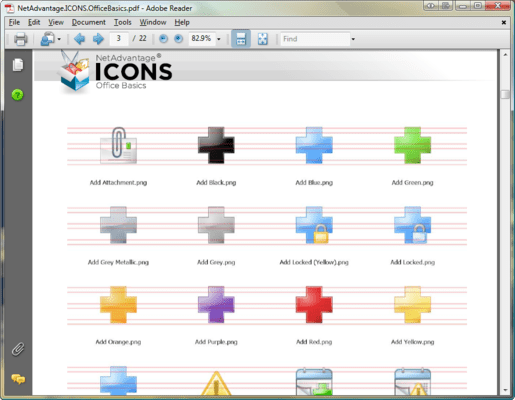Click the zoom in button
515x400 pixels.
(x=178, y=39)
